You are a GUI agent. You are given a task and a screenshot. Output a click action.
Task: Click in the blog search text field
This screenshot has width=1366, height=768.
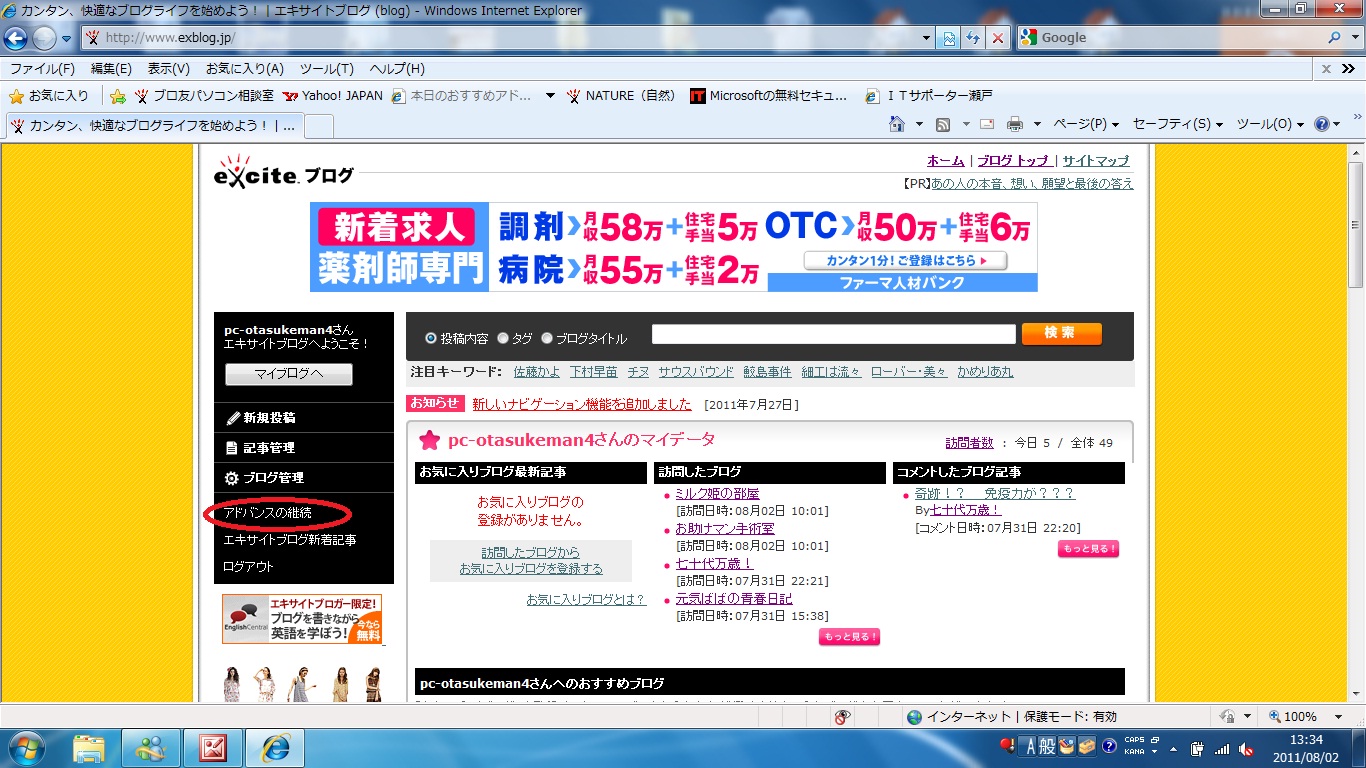834,334
